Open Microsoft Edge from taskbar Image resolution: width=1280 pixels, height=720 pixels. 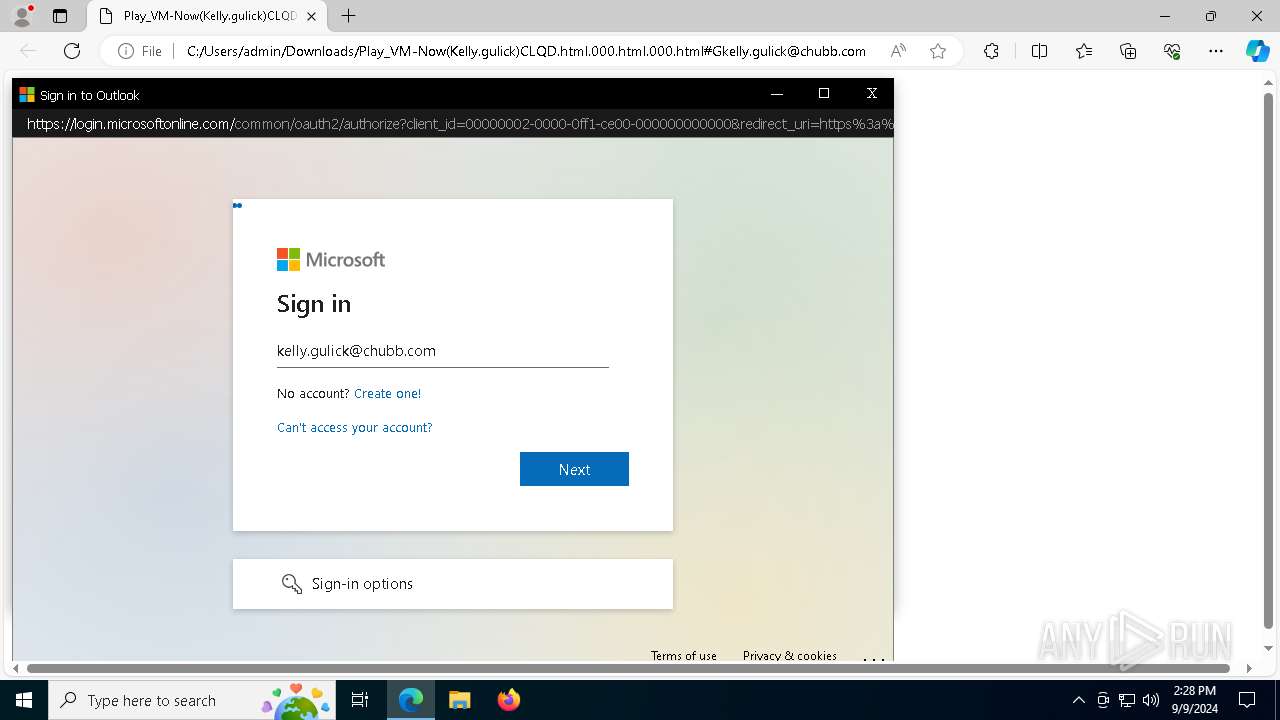click(411, 700)
